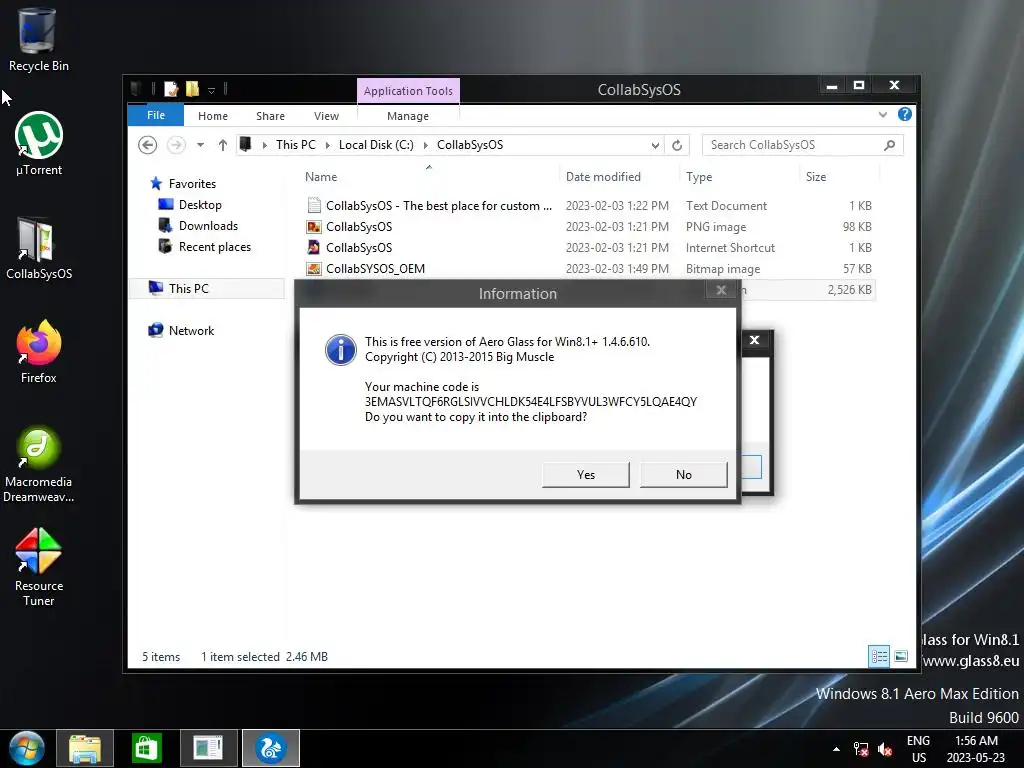Open recent locations dropdown arrow
The height and width of the screenshot is (768, 1024).
click(x=200, y=145)
